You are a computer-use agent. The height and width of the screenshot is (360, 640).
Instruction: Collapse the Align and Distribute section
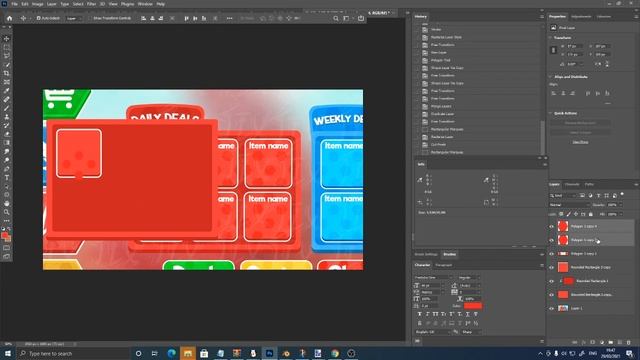coord(550,77)
